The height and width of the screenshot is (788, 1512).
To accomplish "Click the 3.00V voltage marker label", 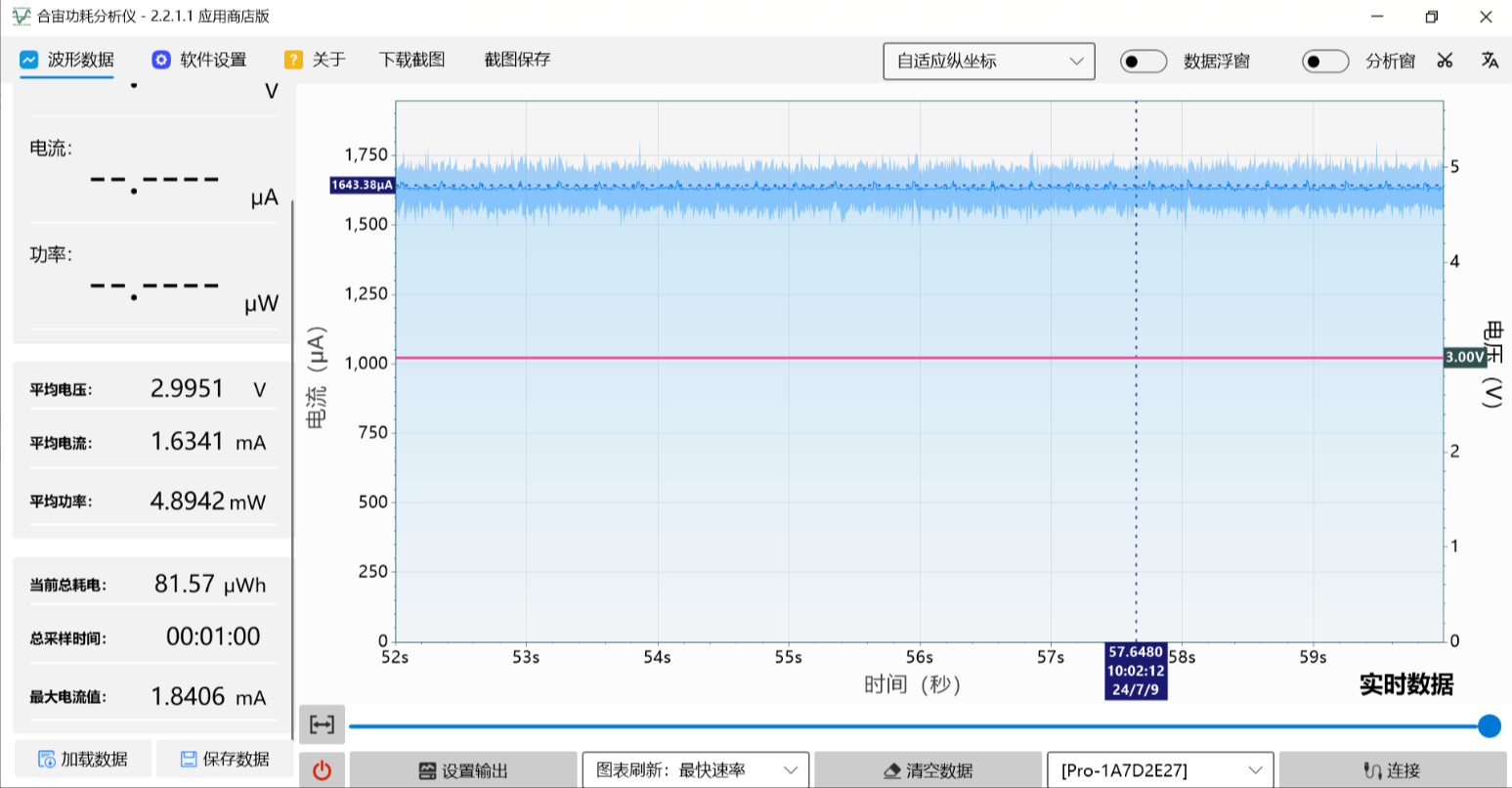I will pos(1465,358).
